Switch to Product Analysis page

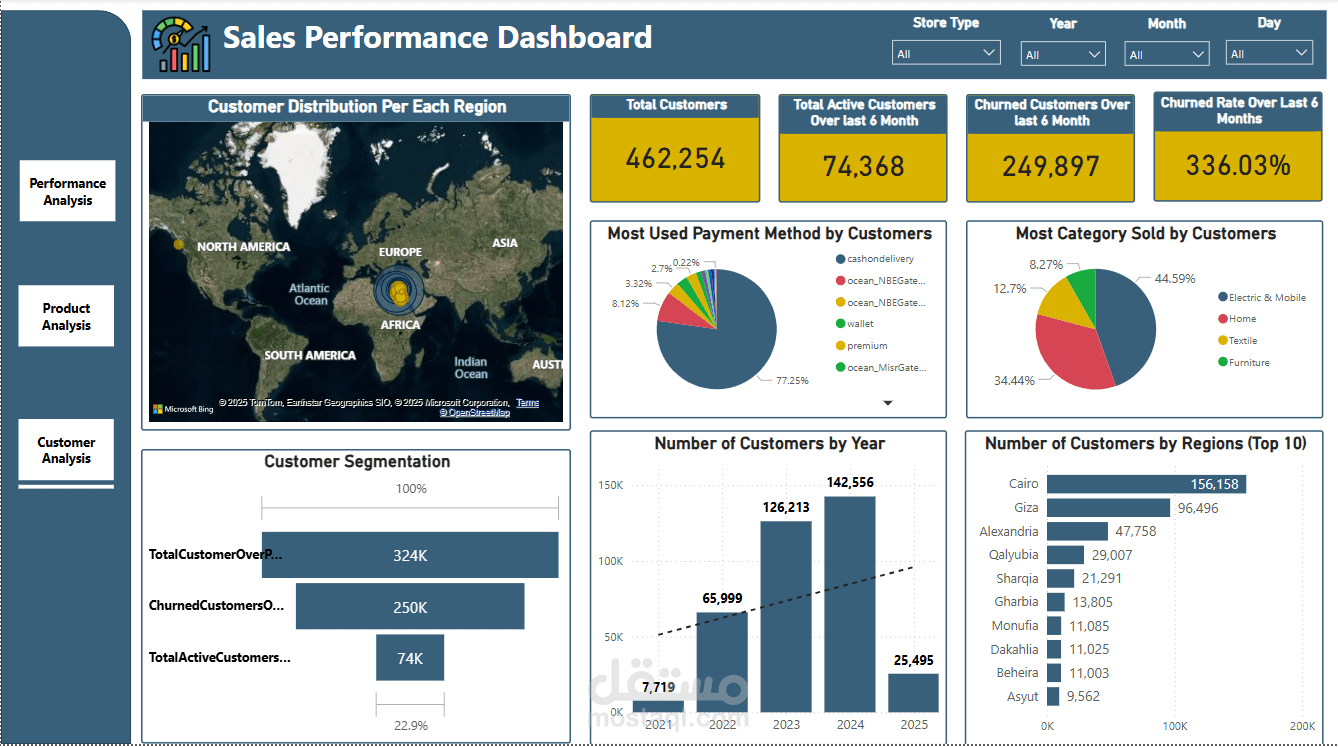pyautogui.click(x=67, y=316)
